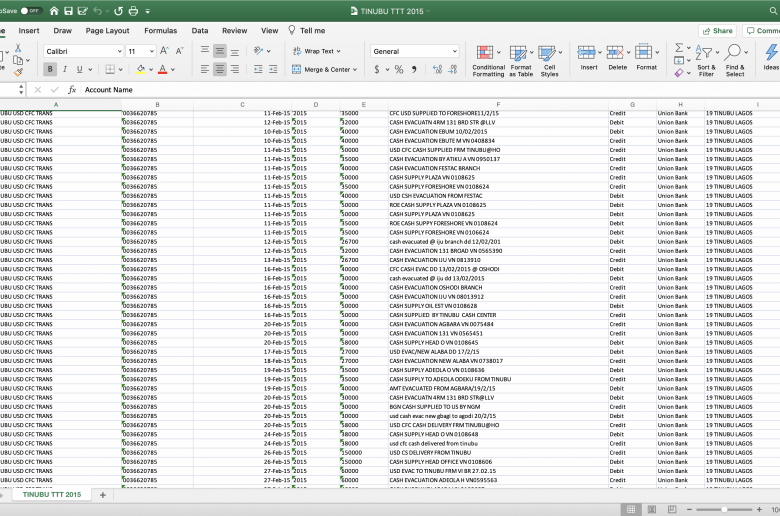
Task: Click the Wrap Text button
Action: pyautogui.click(x=316, y=51)
